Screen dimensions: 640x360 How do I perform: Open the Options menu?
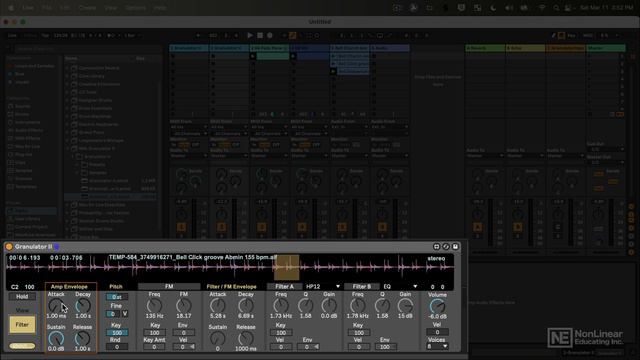[x=136, y=8]
